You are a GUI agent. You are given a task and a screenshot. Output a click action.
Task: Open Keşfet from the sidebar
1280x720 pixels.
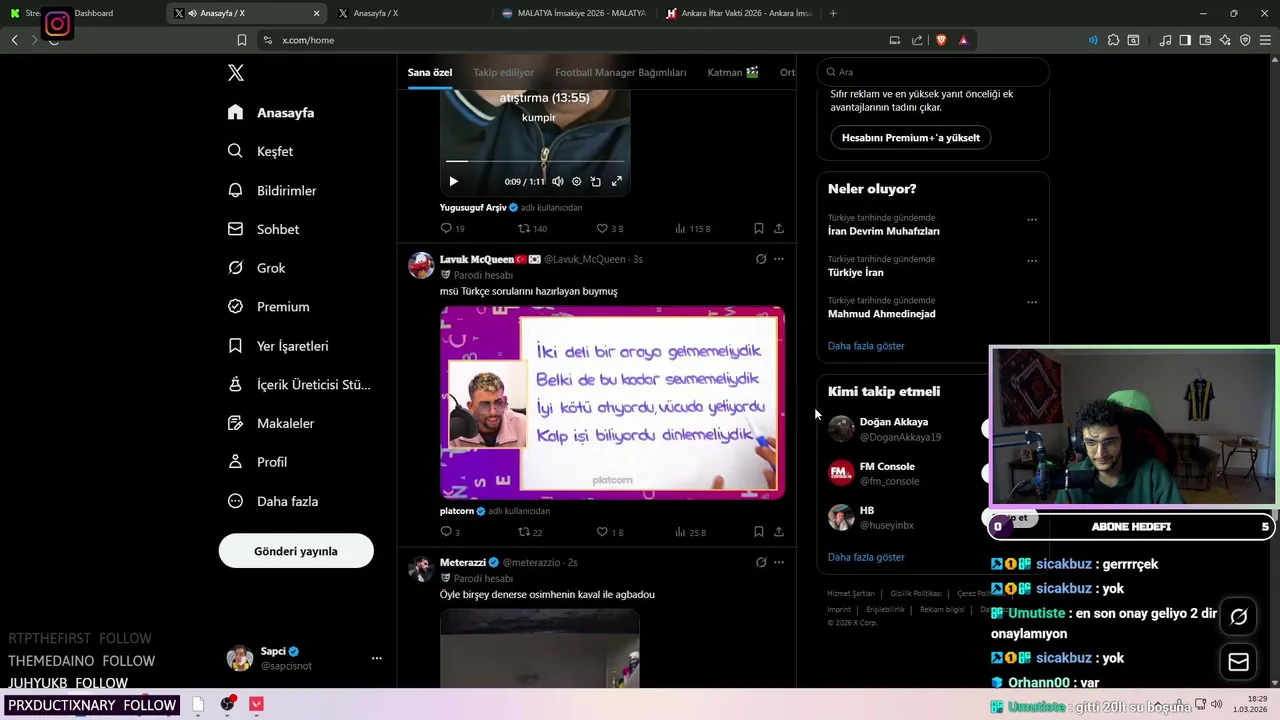260,151
